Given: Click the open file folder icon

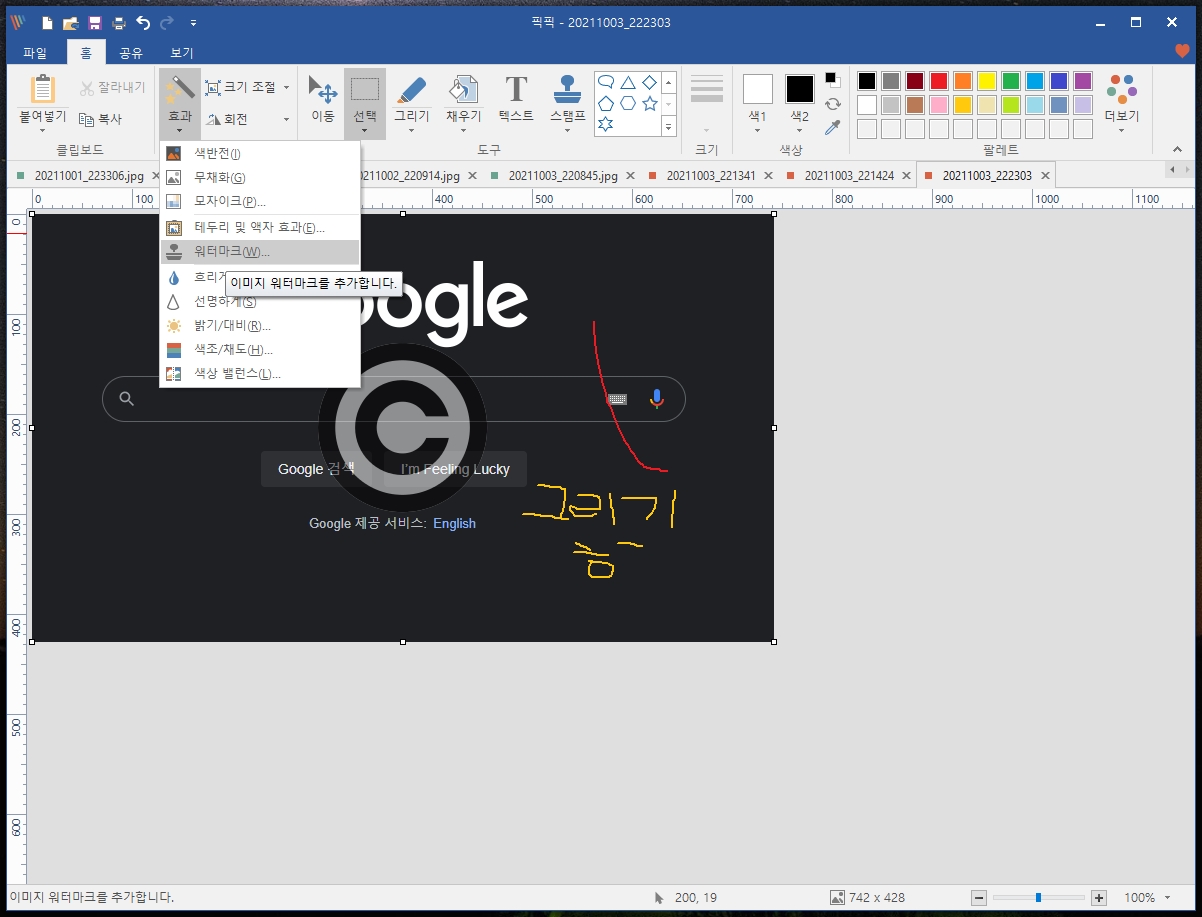Looking at the screenshot, I should click(x=70, y=23).
